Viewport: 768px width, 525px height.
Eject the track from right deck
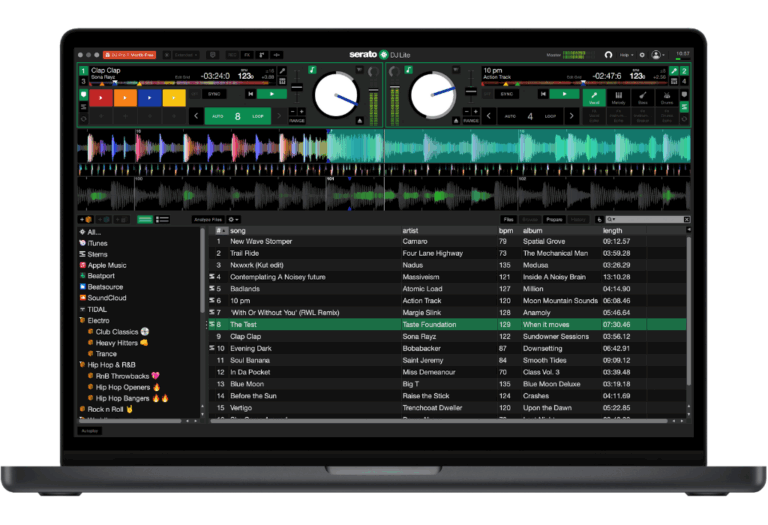click(456, 120)
